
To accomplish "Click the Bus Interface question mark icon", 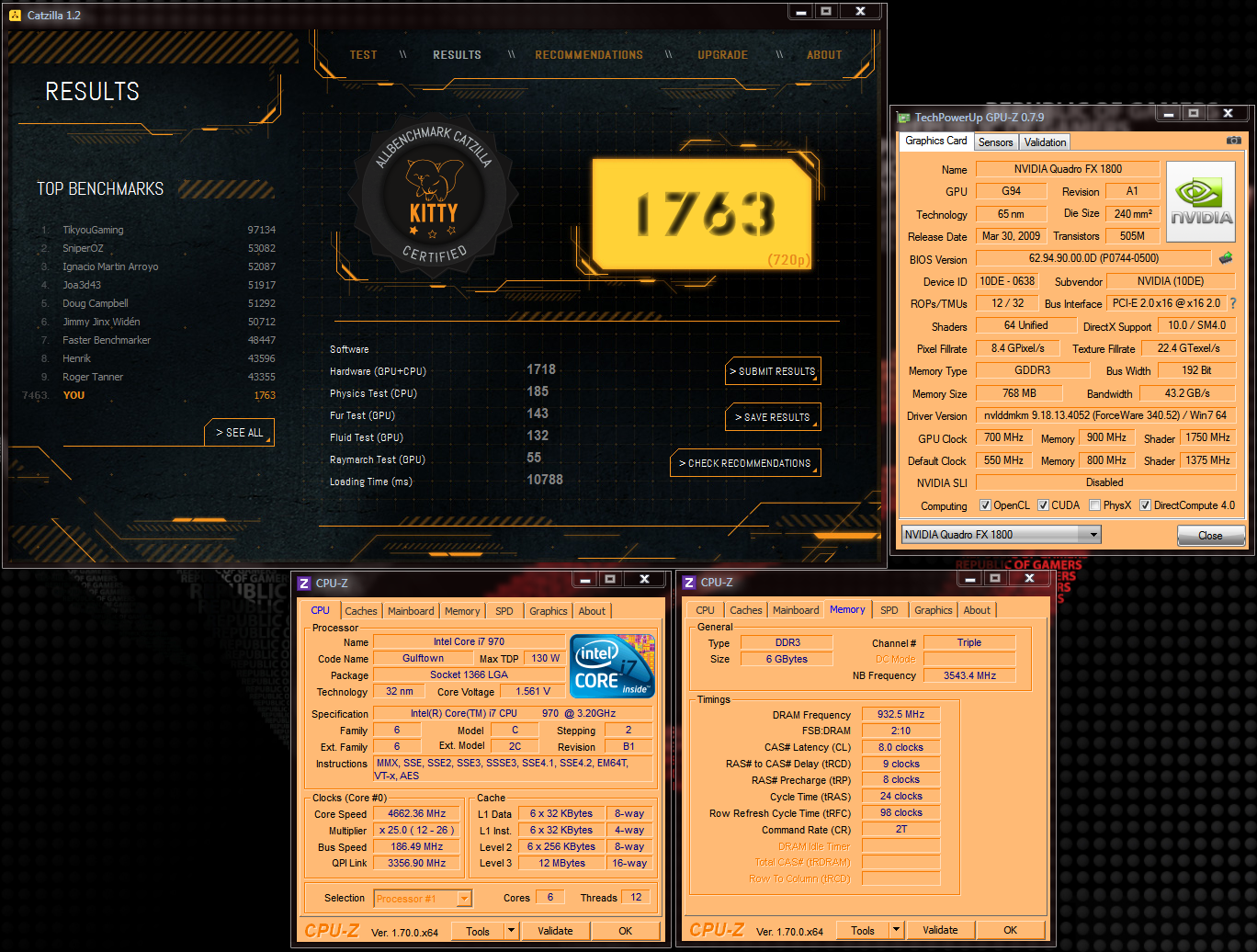I will [x=1232, y=303].
